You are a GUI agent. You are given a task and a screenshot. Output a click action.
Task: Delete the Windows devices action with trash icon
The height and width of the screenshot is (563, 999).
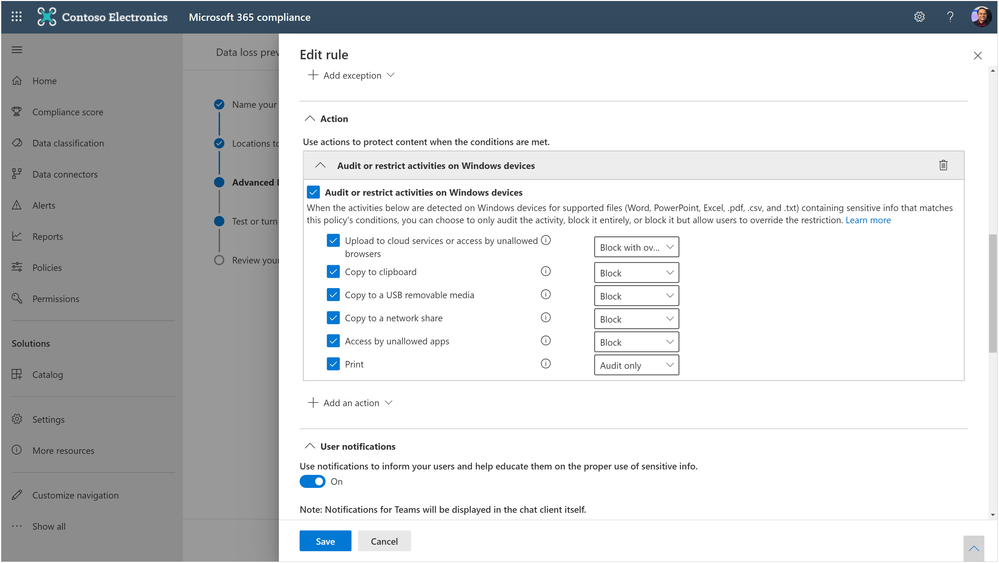point(943,166)
